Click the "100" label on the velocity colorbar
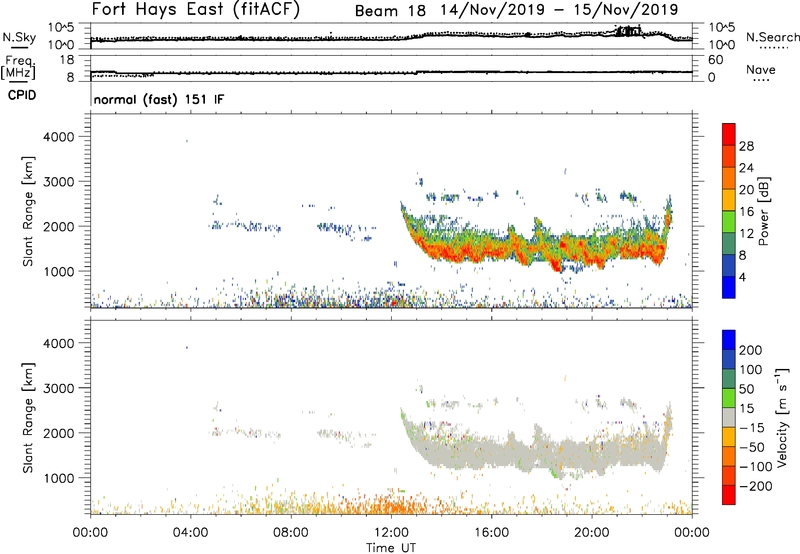 click(751, 370)
